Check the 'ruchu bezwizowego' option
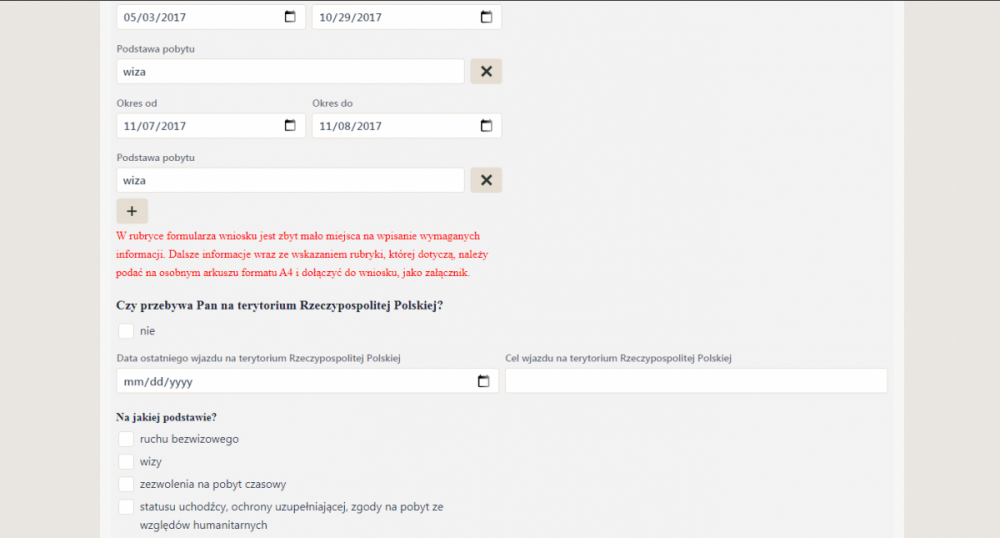This screenshot has height=538, width=1000. coord(126,439)
